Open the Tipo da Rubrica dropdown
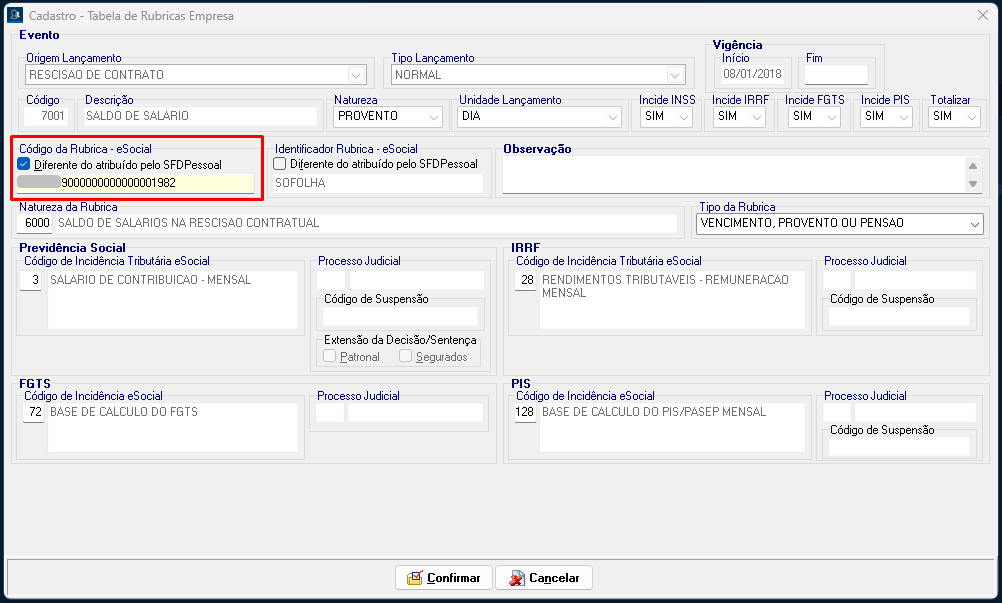 (975, 224)
